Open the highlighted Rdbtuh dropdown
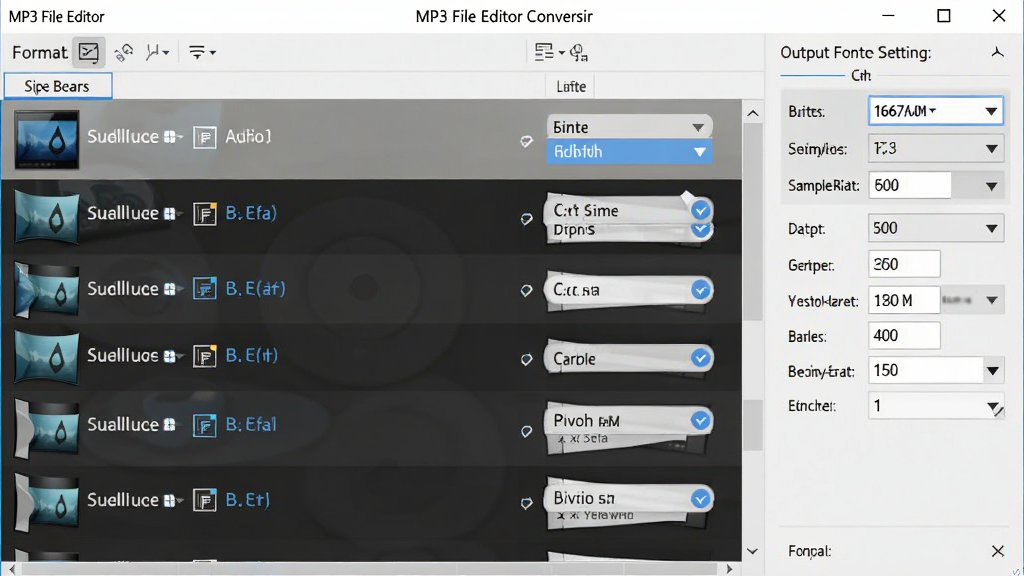The height and width of the screenshot is (576, 1024). [629, 152]
